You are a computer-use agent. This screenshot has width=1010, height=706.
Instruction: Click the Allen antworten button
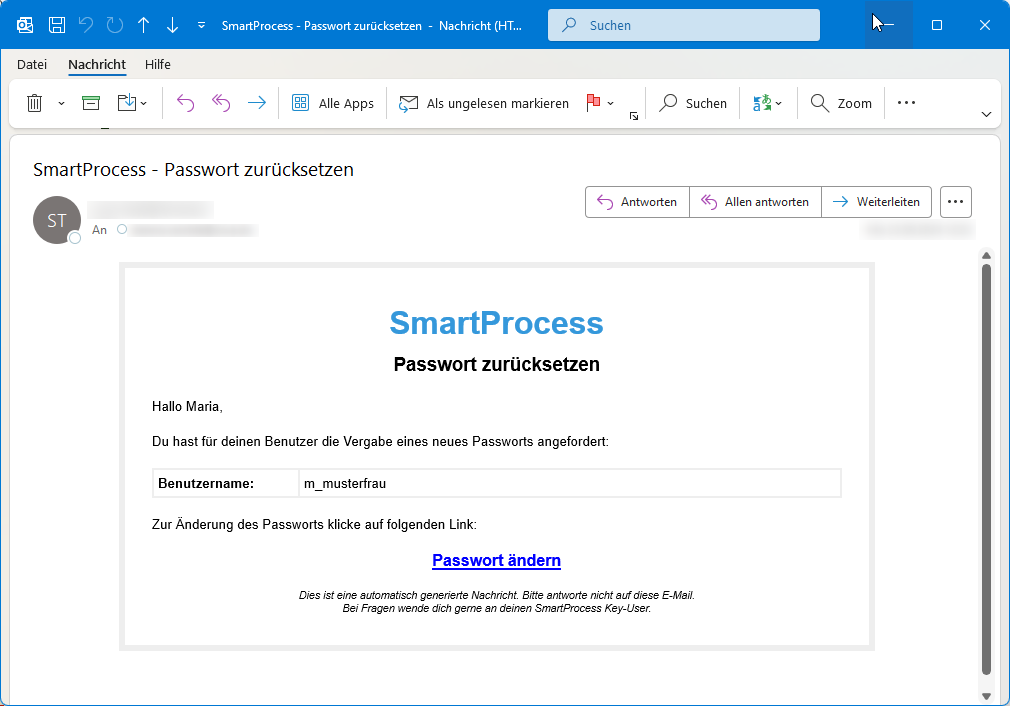pyautogui.click(x=755, y=202)
